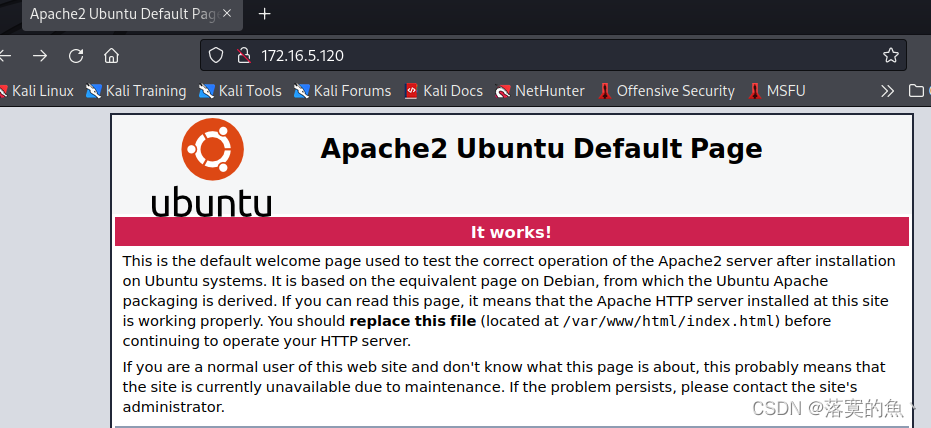The height and width of the screenshot is (428, 931).
Task: Bookmark this page with the star
Action: [x=890, y=55]
